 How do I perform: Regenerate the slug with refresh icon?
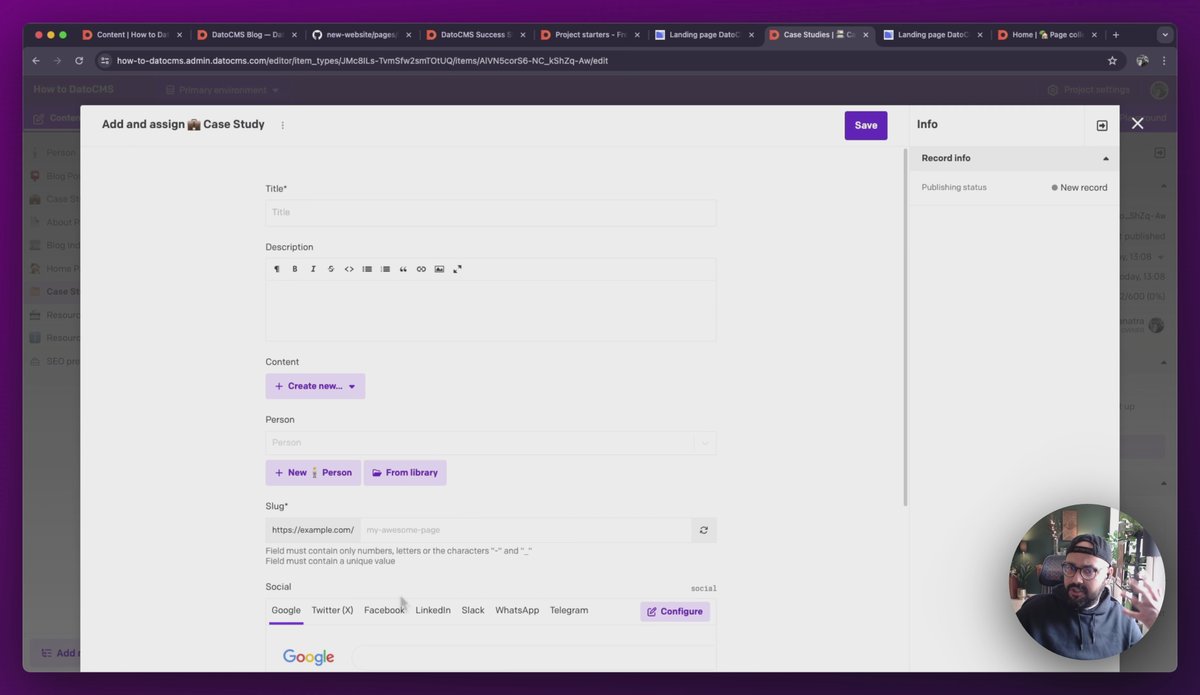click(704, 530)
